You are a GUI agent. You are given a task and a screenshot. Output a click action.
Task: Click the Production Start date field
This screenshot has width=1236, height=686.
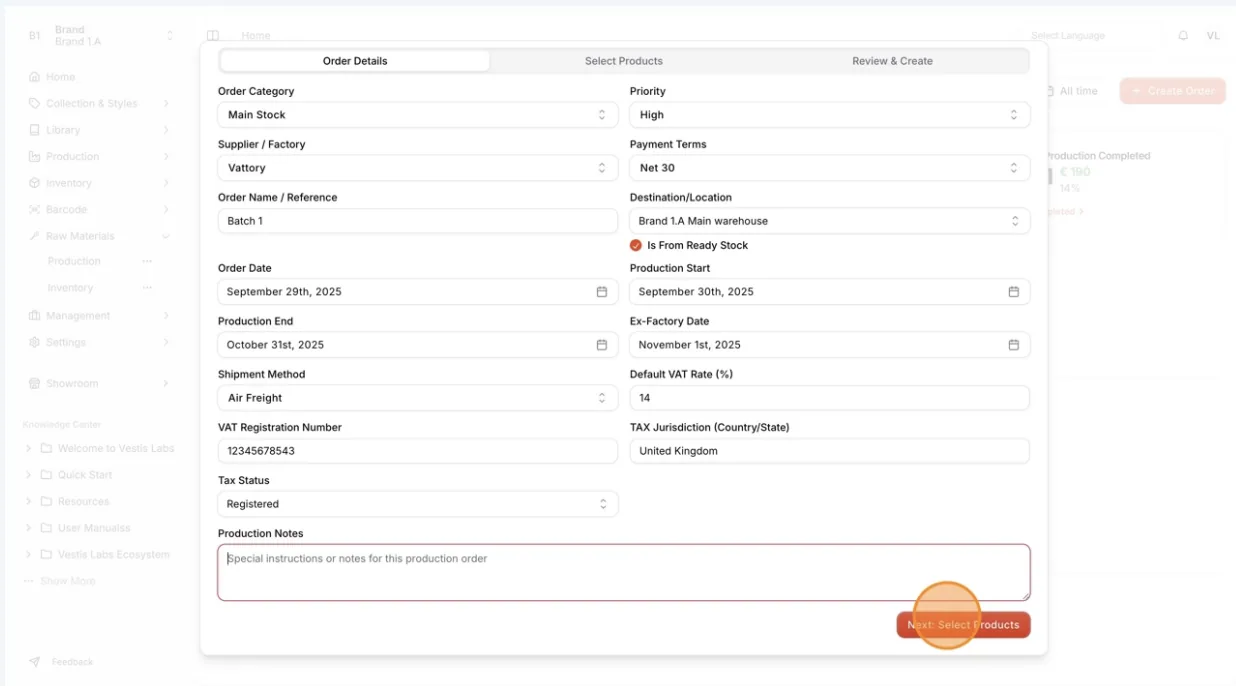click(x=830, y=292)
